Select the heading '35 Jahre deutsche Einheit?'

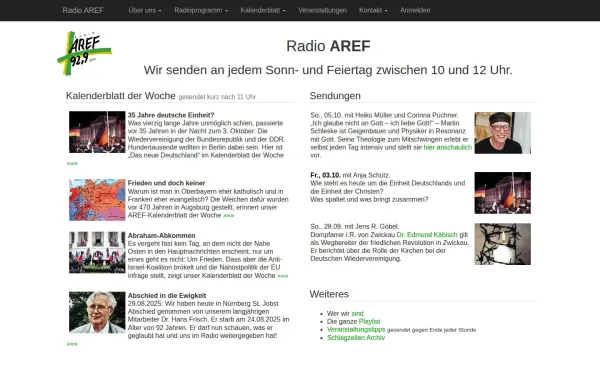coord(171,115)
